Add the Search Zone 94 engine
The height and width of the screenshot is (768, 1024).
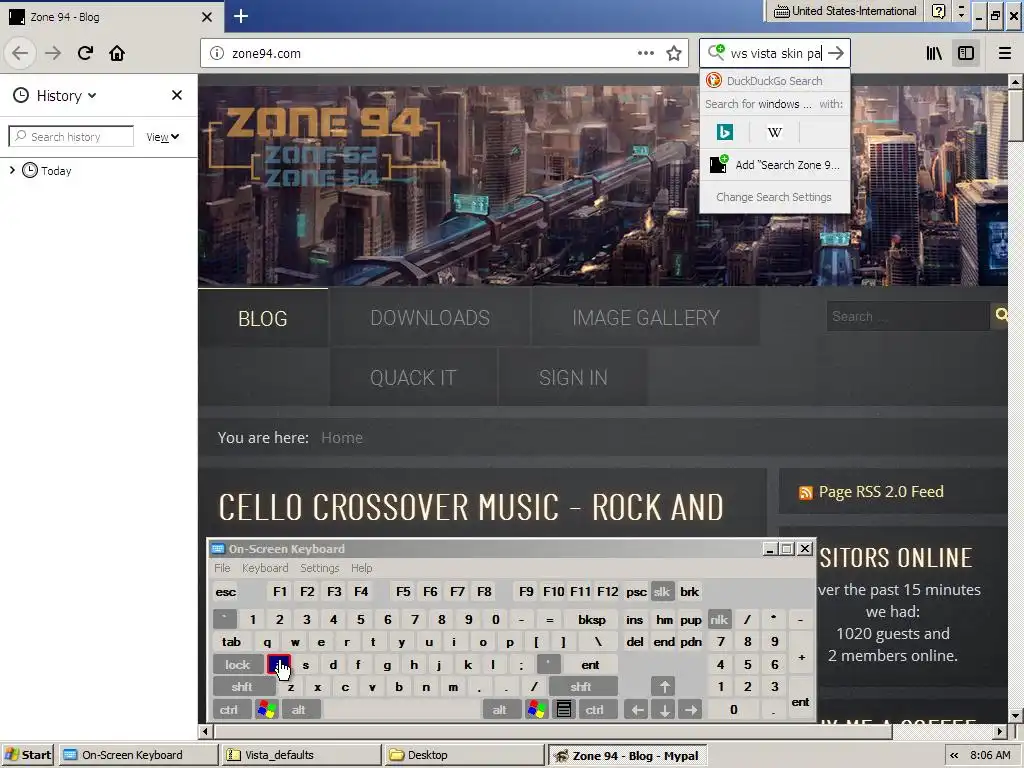(x=775, y=165)
